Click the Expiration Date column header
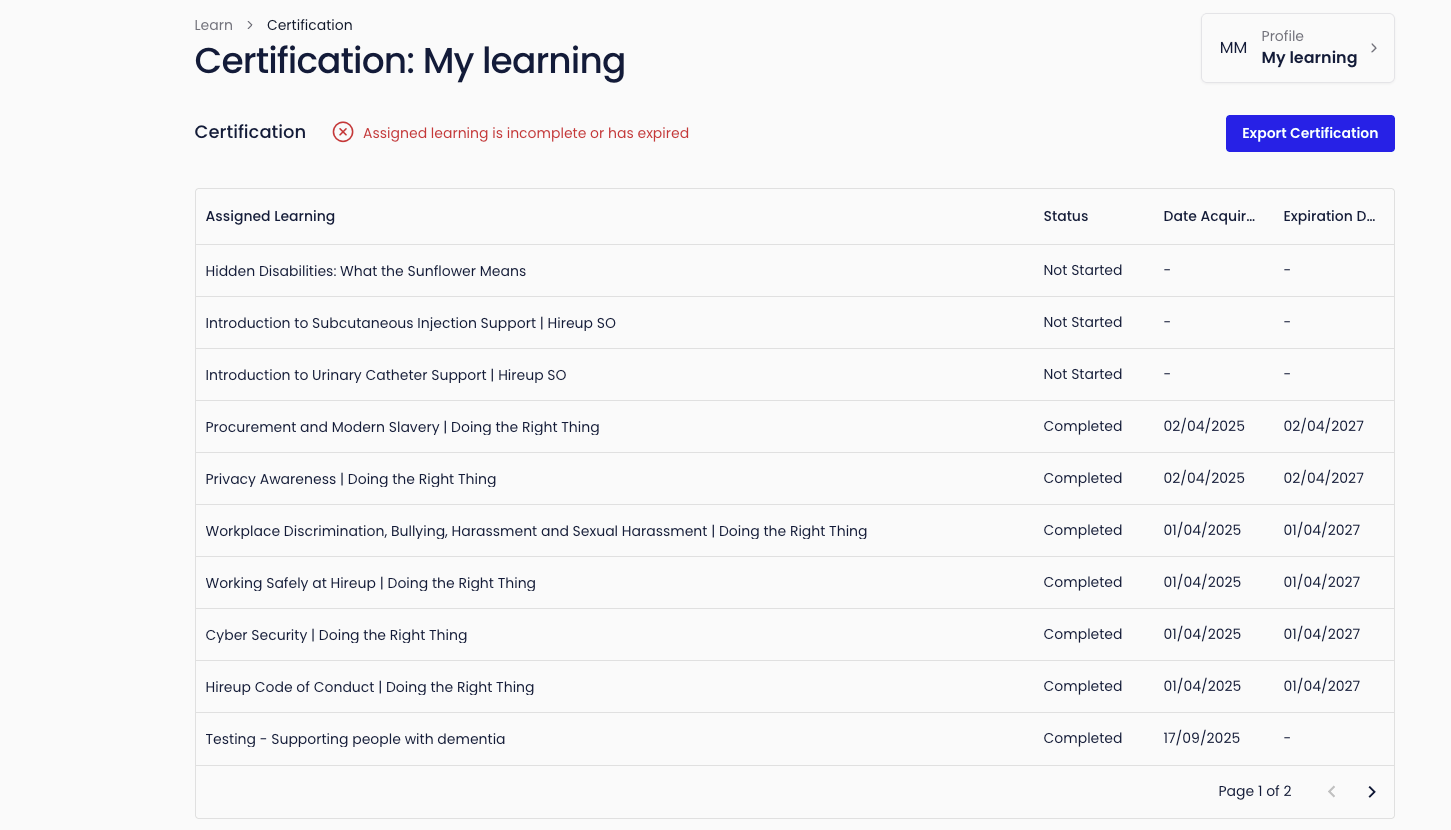 tap(1329, 216)
